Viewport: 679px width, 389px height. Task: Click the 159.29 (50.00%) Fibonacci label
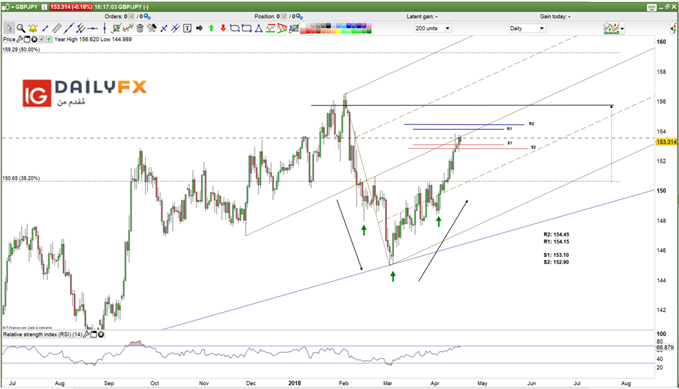(21, 50)
